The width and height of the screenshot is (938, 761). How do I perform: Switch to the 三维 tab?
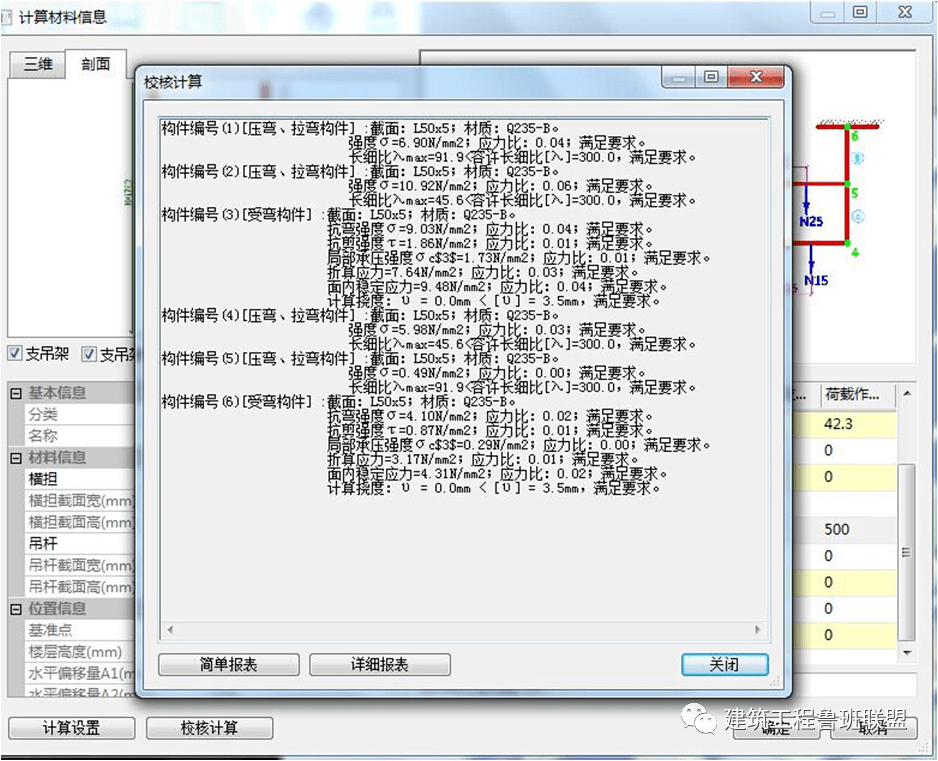tap(38, 64)
